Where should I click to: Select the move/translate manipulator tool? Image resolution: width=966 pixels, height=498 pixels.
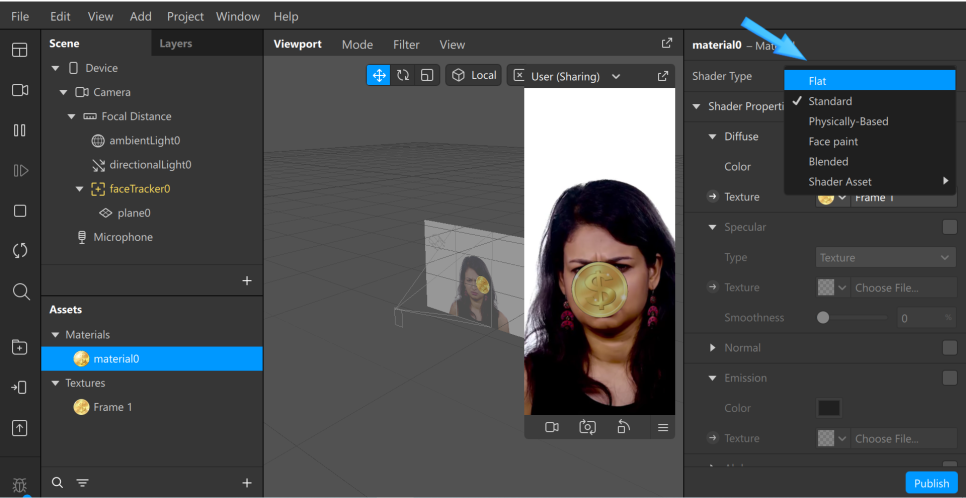(x=379, y=76)
